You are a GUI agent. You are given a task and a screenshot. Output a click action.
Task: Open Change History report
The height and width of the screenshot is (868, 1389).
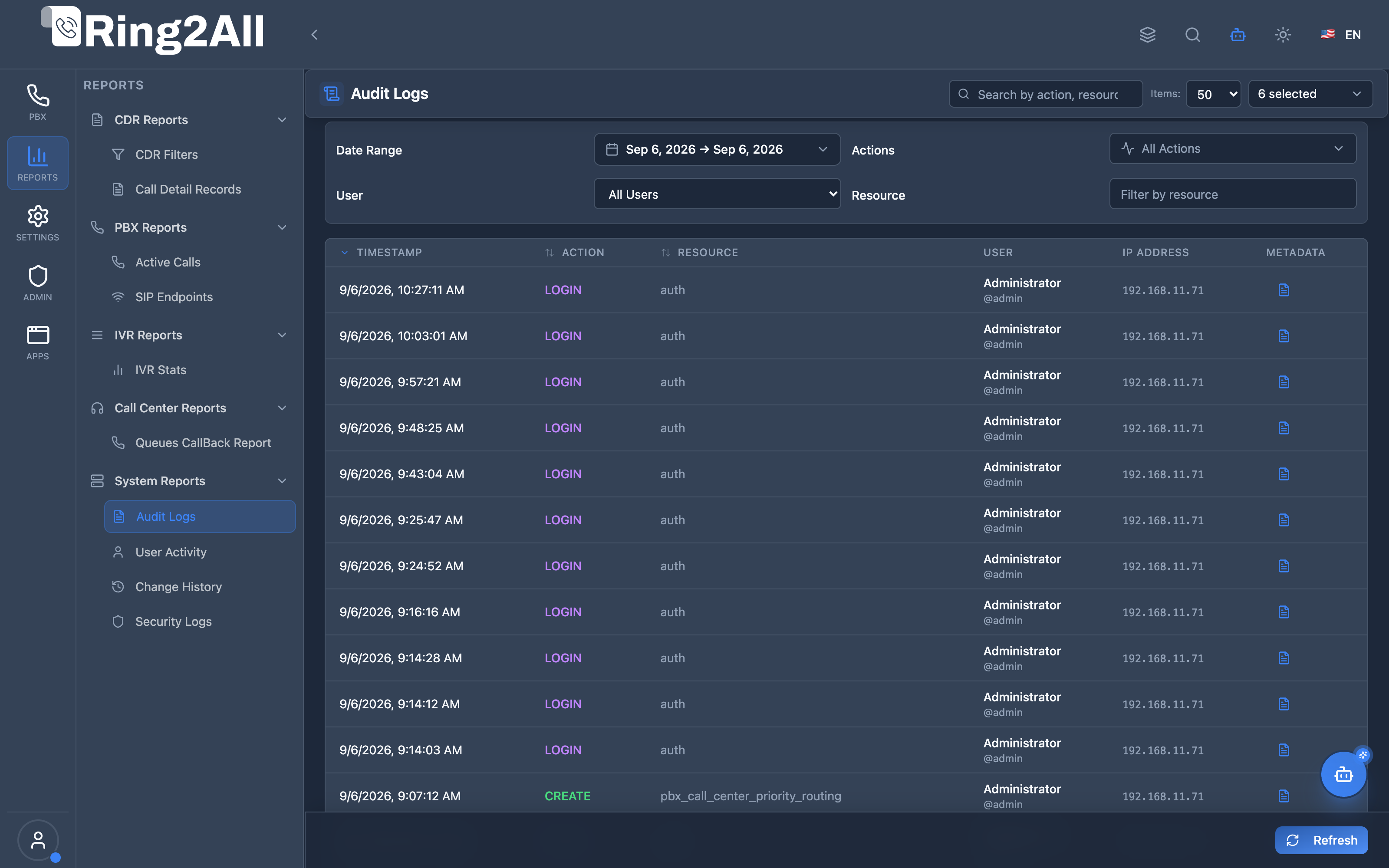pos(200,587)
